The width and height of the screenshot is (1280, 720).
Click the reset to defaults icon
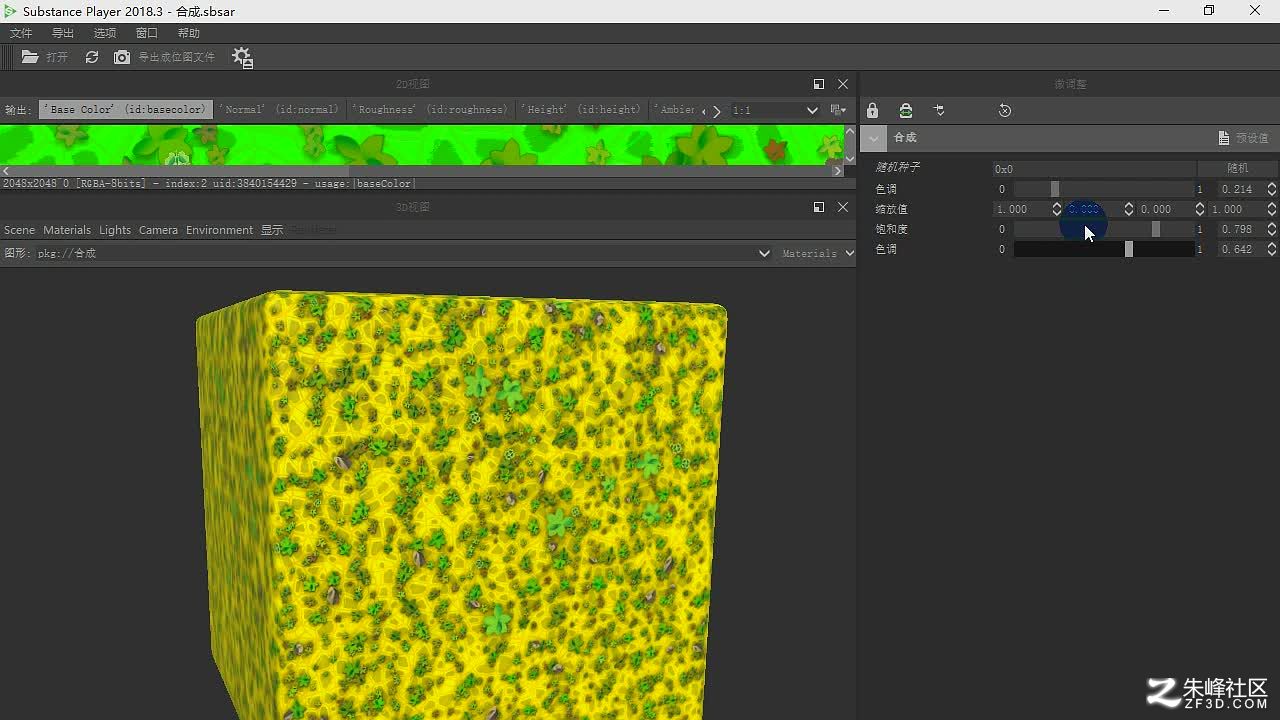1005,111
